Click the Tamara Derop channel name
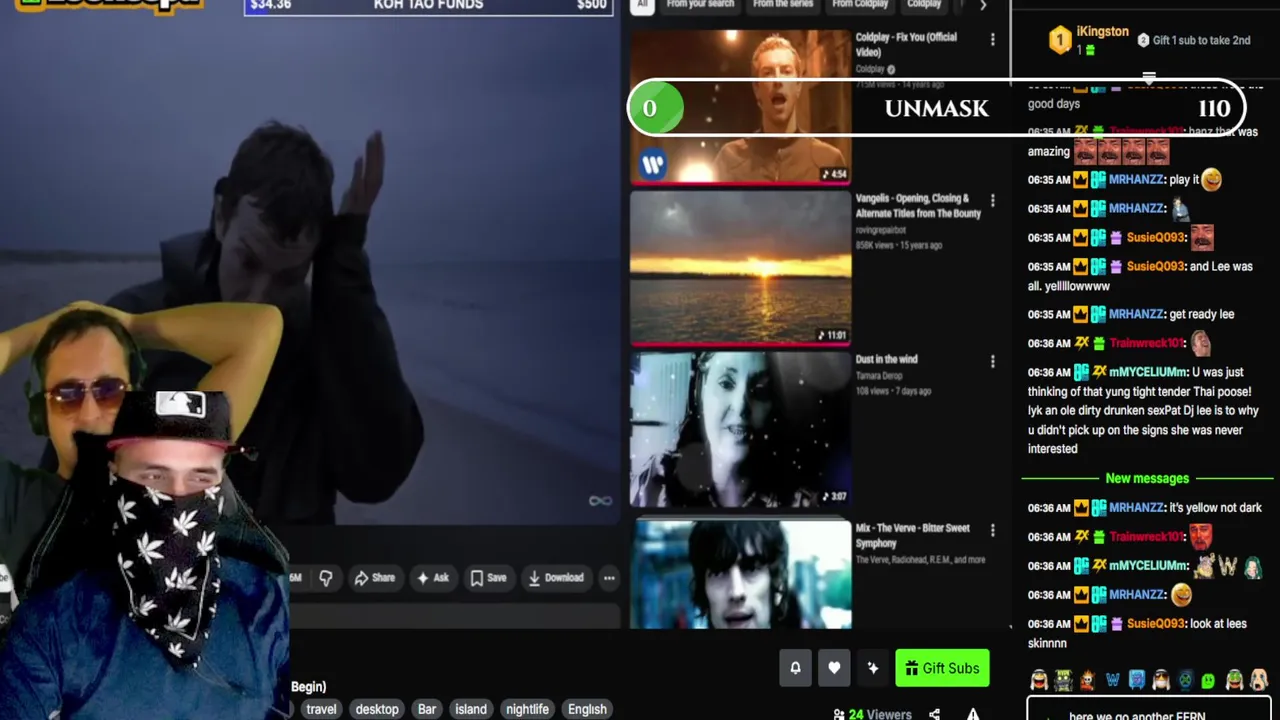This screenshot has height=720, width=1280. [x=878, y=376]
